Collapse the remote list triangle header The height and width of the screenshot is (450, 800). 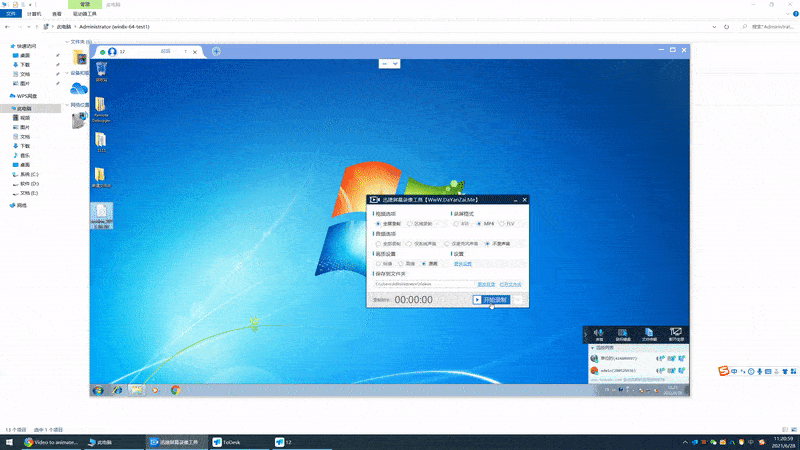coord(592,348)
